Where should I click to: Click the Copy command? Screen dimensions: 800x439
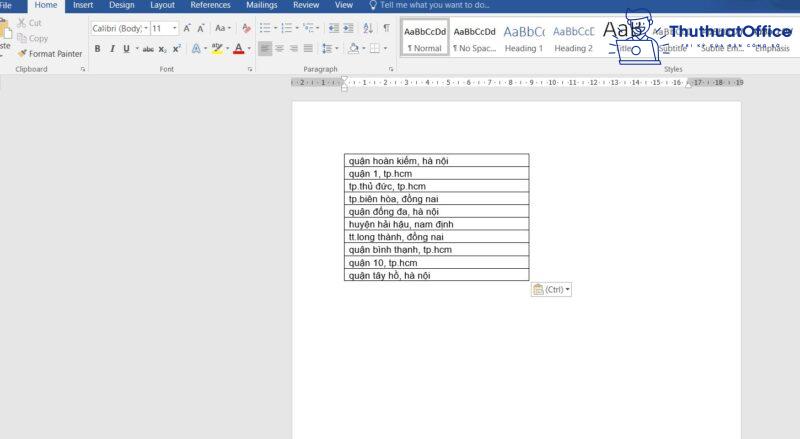click(x=33, y=38)
